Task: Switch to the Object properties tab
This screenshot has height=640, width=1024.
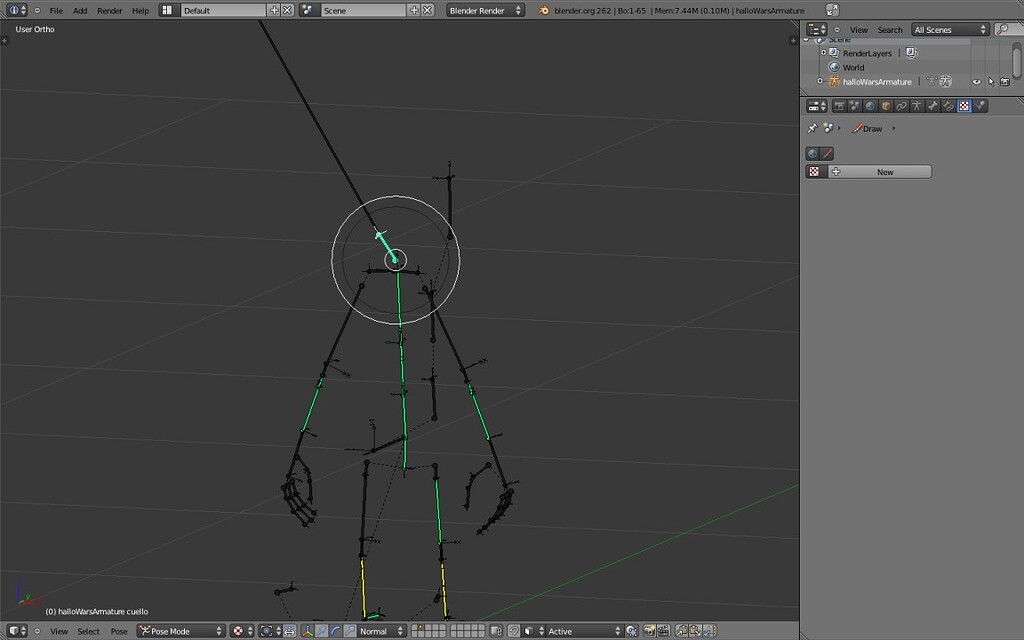Action: click(x=886, y=106)
